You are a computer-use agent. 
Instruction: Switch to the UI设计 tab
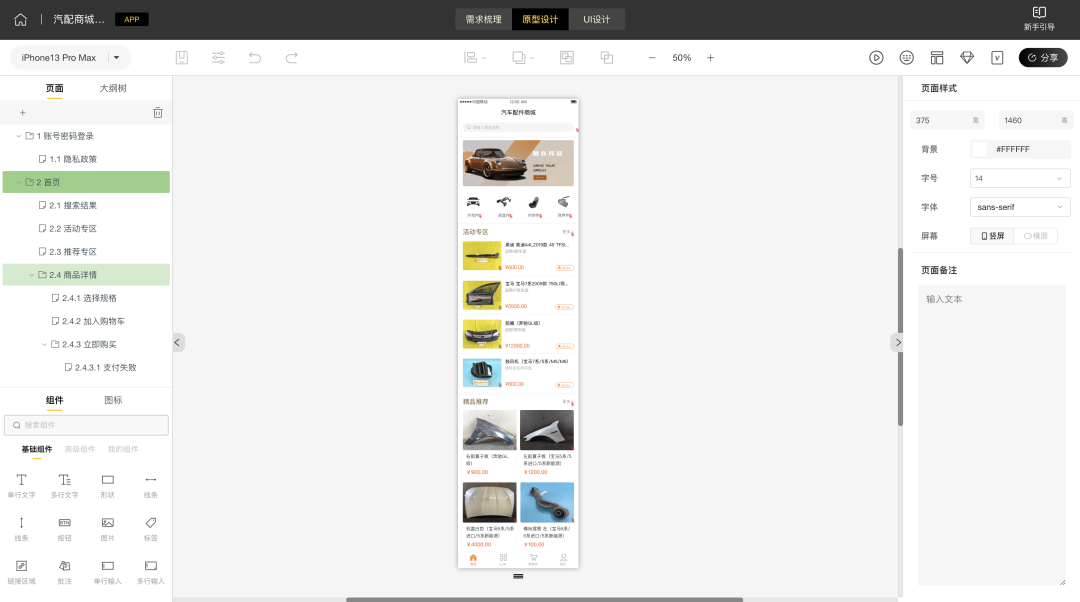point(596,19)
